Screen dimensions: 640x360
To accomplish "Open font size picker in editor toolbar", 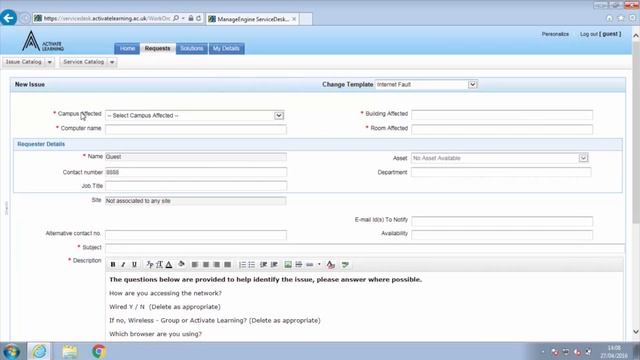I will [x=159, y=264].
